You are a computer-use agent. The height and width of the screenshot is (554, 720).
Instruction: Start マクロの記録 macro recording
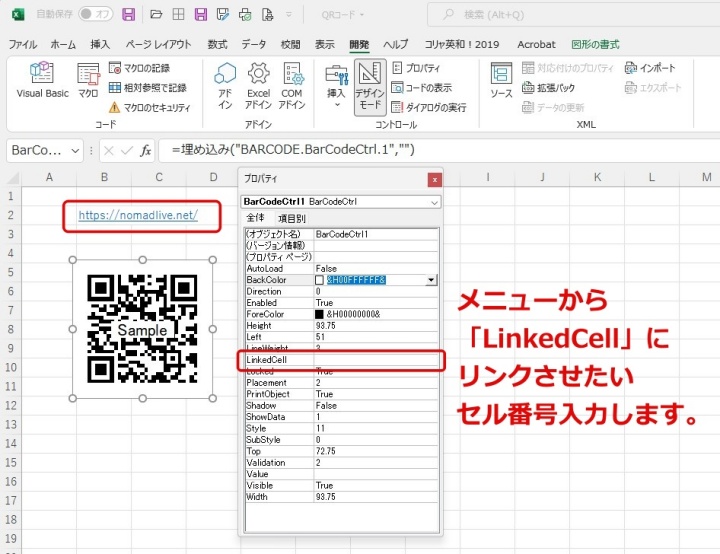[140, 68]
